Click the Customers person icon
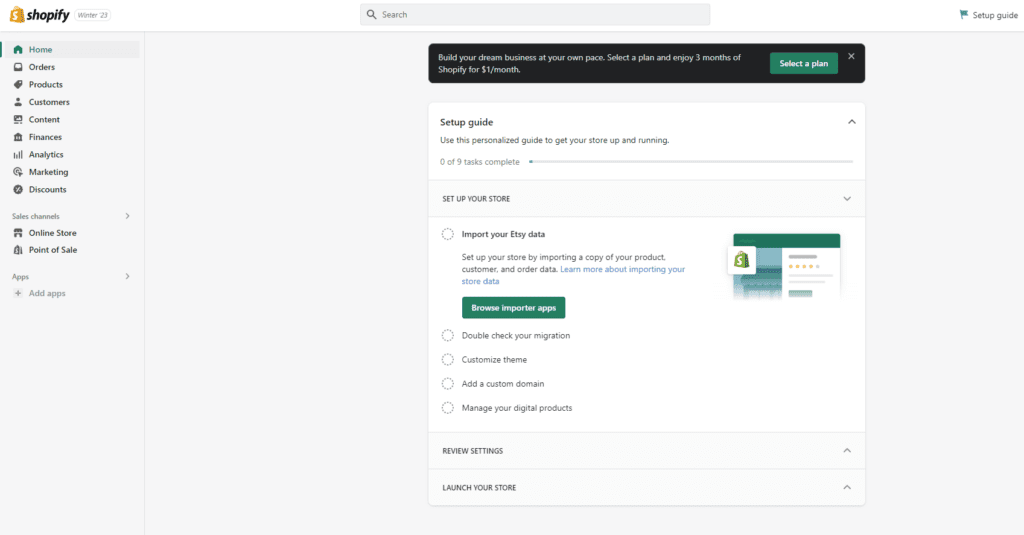1024x535 pixels. pos(18,102)
